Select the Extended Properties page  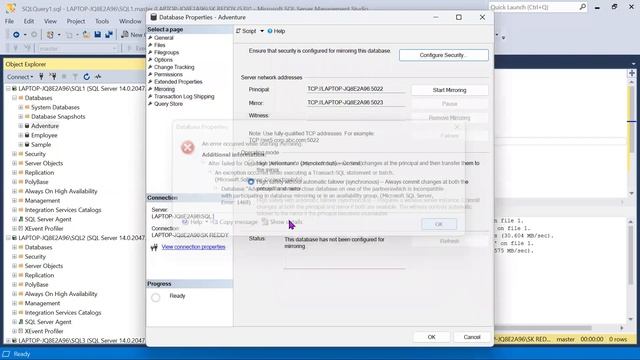pyautogui.click(x=178, y=82)
